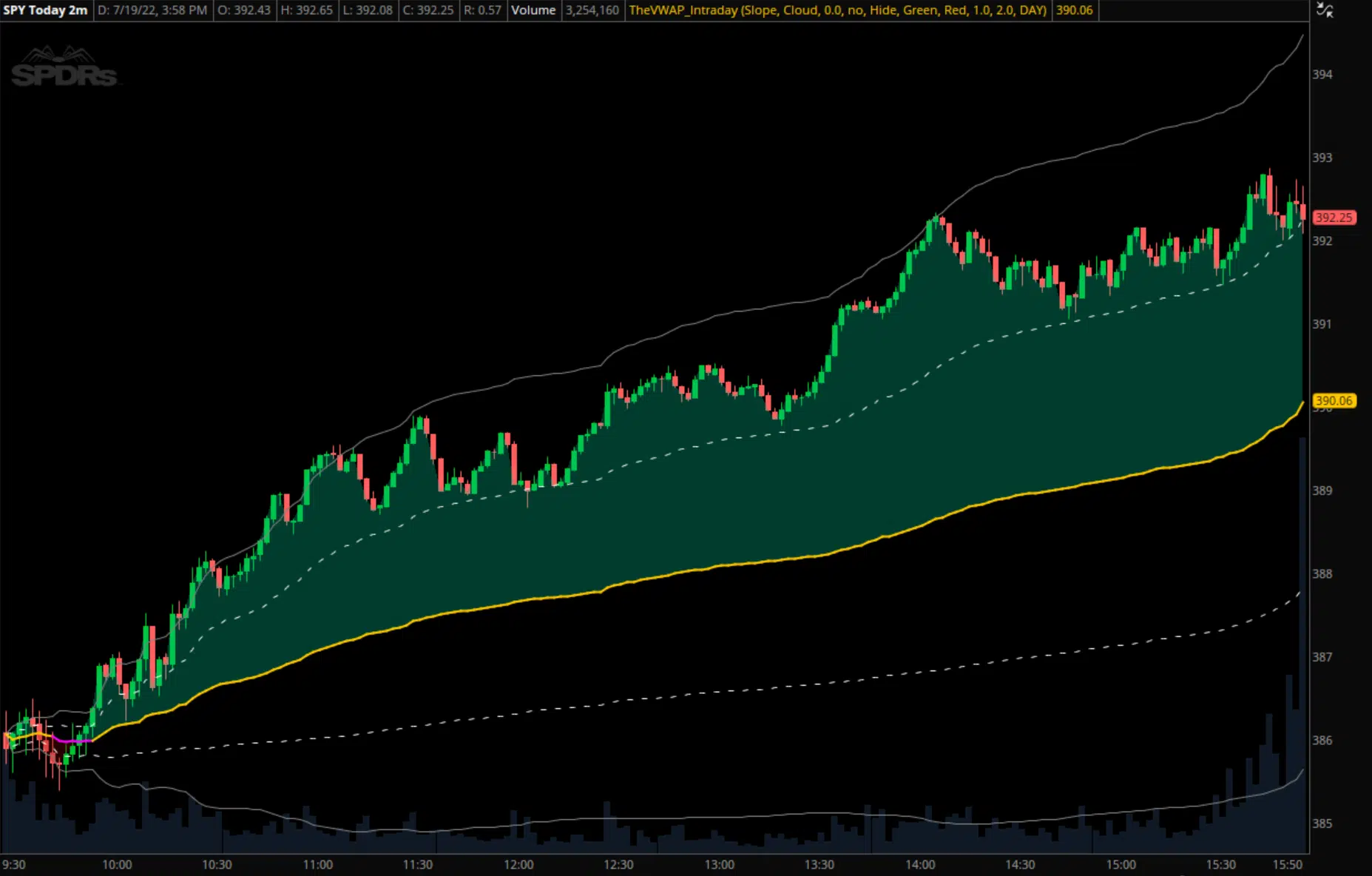Click the low price L: 392.08
1372x876 pixels.
pyautogui.click(x=368, y=10)
